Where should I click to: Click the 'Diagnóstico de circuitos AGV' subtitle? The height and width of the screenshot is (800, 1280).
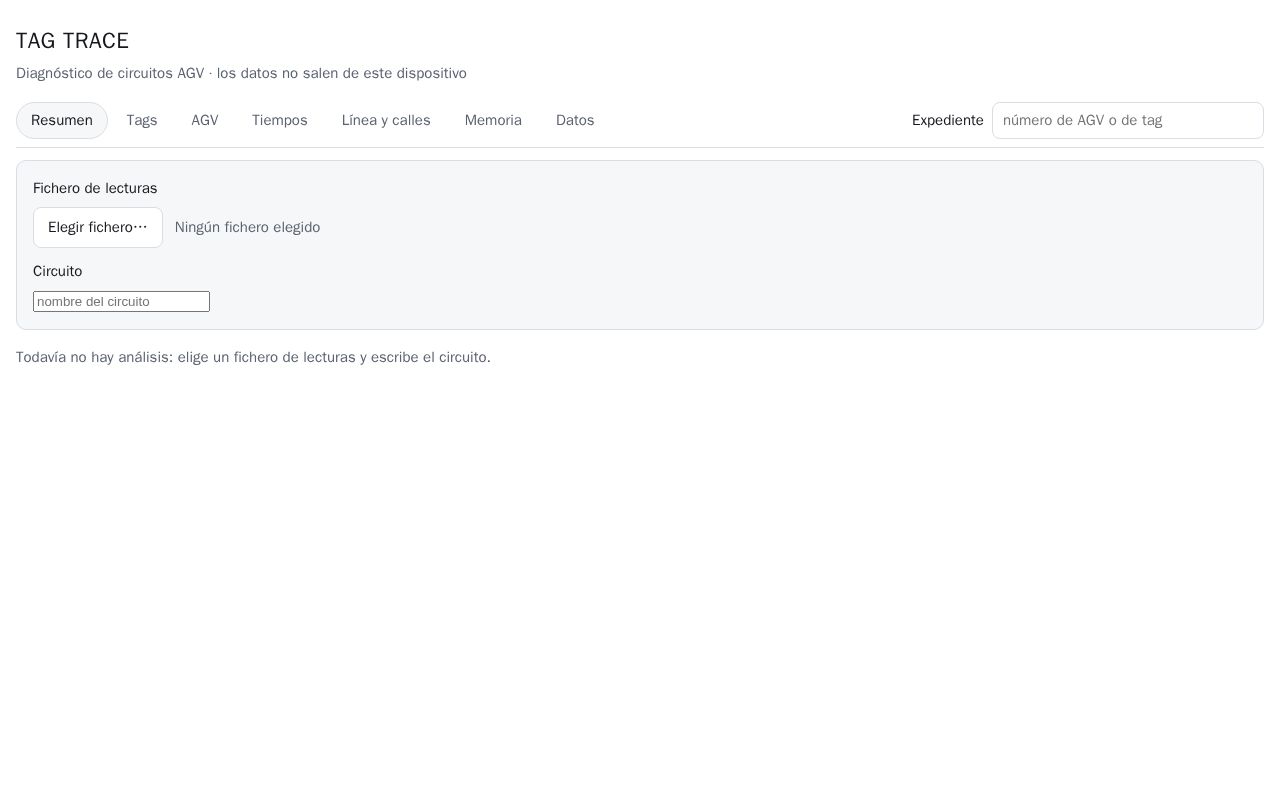pyautogui.click(x=241, y=73)
